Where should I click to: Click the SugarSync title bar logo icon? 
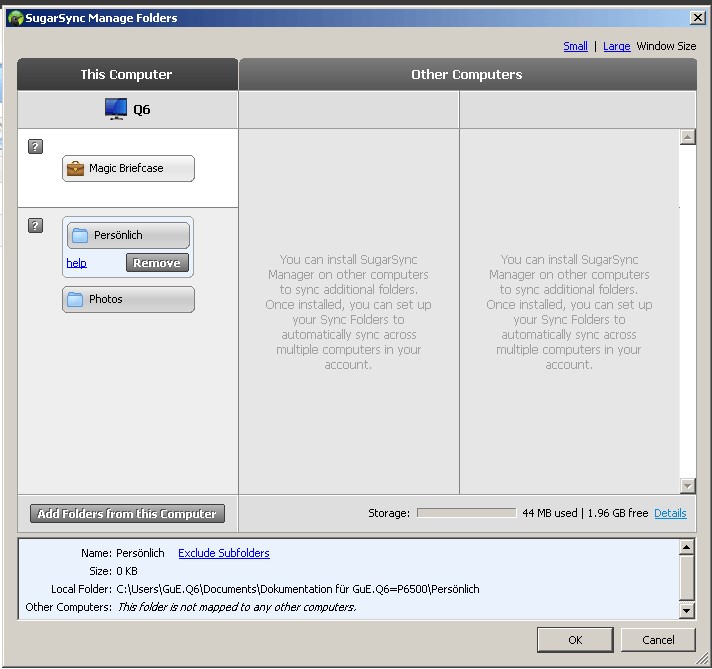point(13,17)
